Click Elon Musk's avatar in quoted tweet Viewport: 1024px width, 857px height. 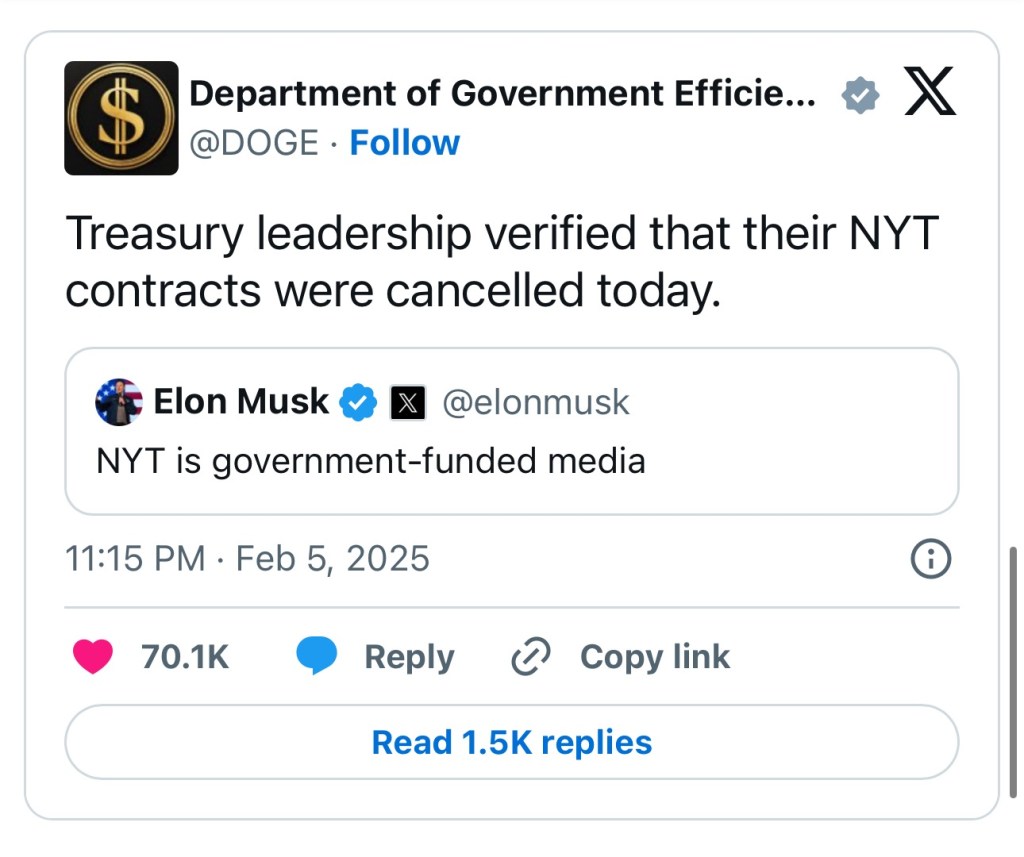point(119,402)
